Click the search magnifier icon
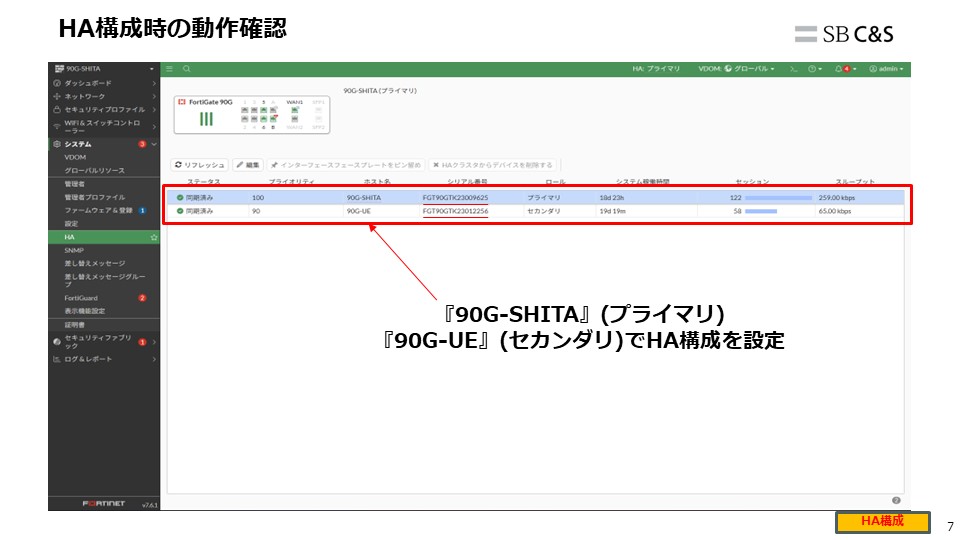This screenshot has width=960, height=540. click(x=187, y=69)
